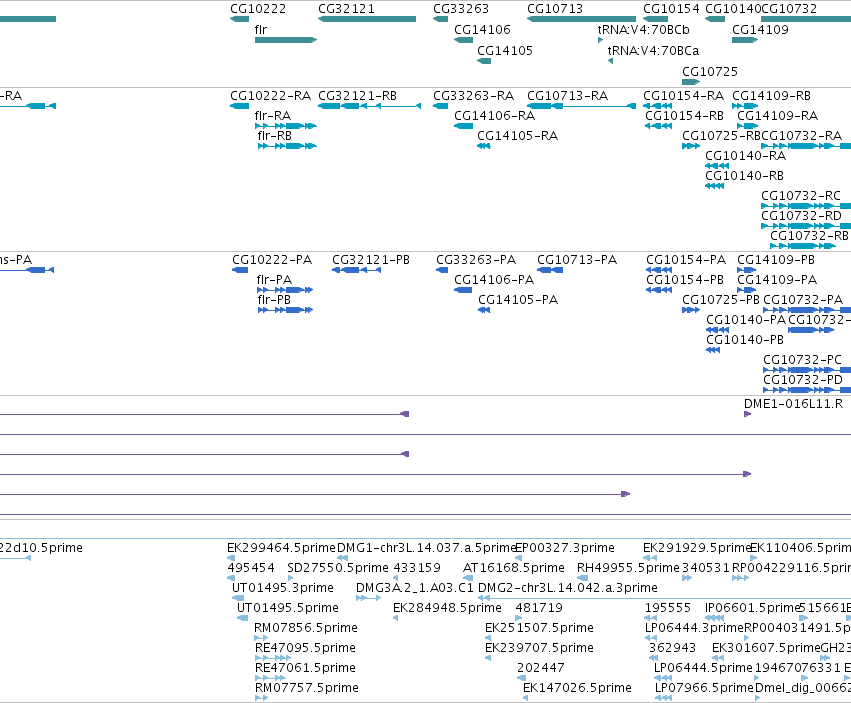Click the CG32121 gene bar
The height and width of the screenshot is (703, 851).
[367, 19]
